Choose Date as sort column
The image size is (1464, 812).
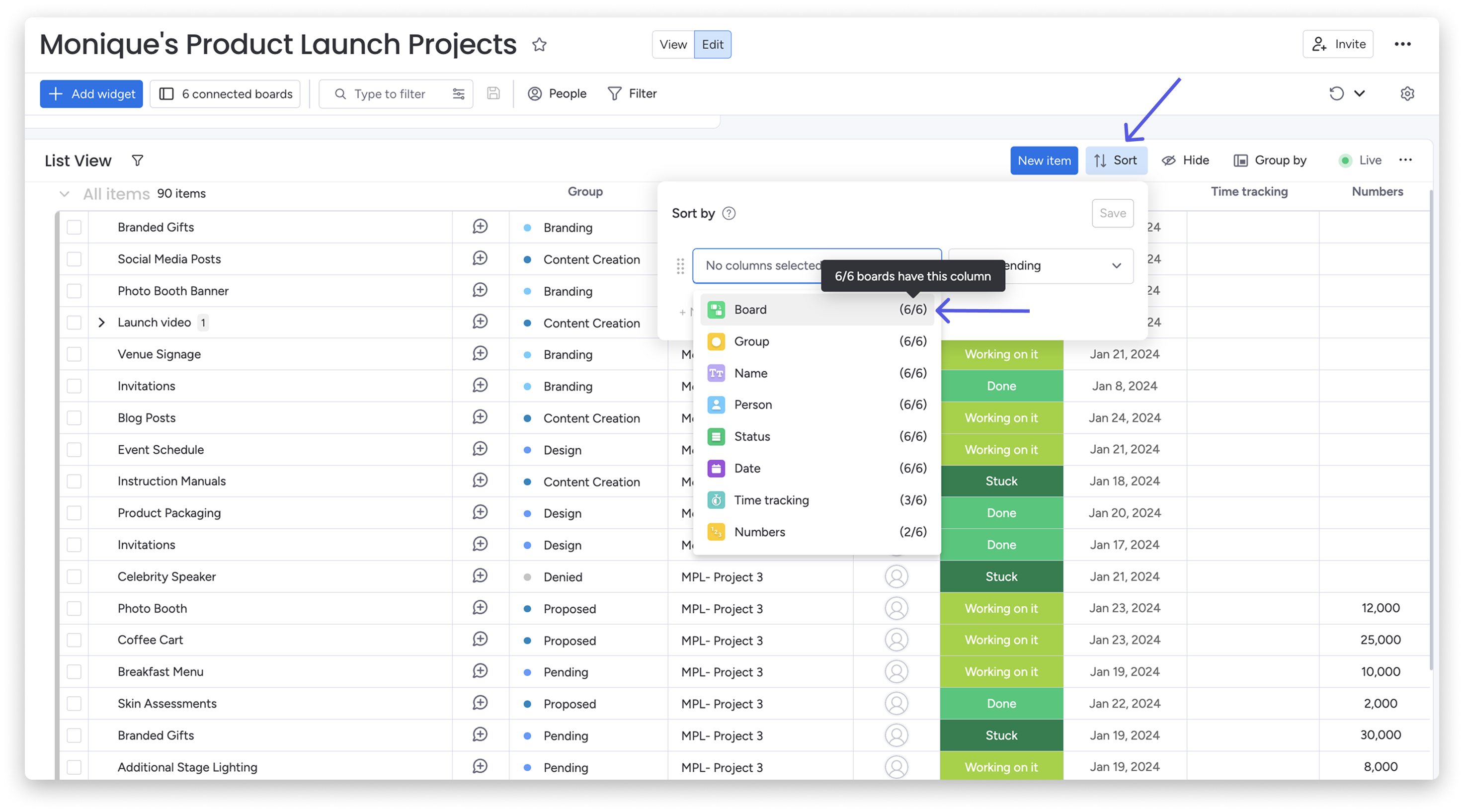pyautogui.click(x=816, y=468)
